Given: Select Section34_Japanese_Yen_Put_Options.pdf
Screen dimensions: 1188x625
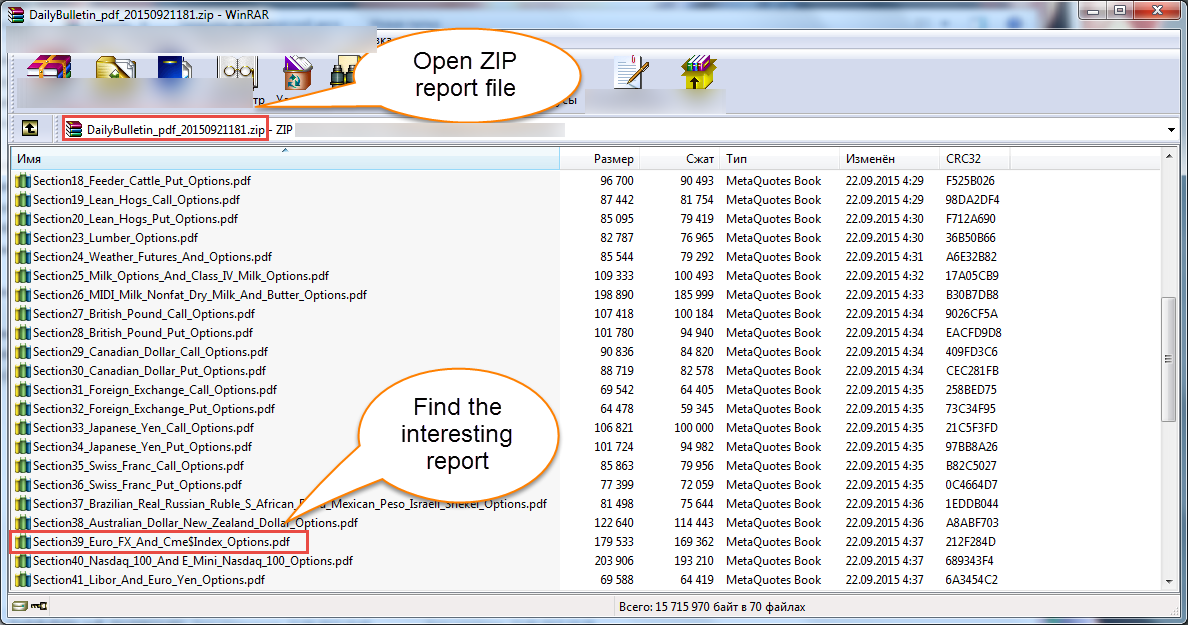Looking at the screenshot, I should (142, 446).
